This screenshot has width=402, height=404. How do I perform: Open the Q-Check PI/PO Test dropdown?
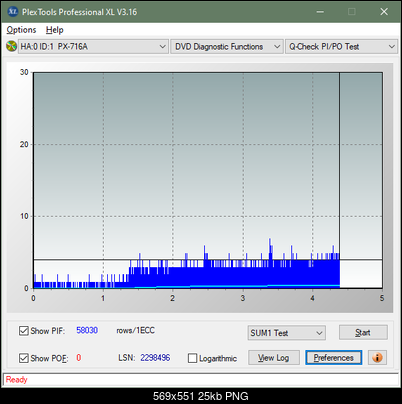[x=341, y=47]
